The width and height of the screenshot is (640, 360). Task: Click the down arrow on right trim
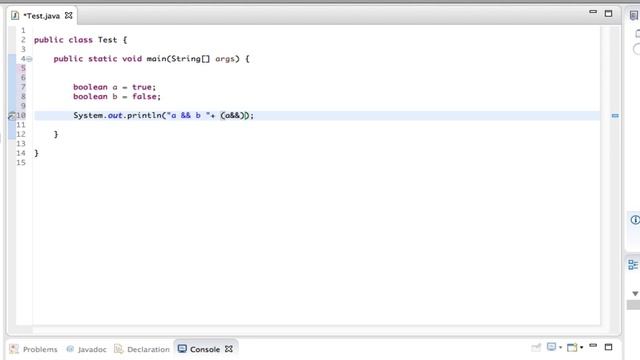pos(635,293)
